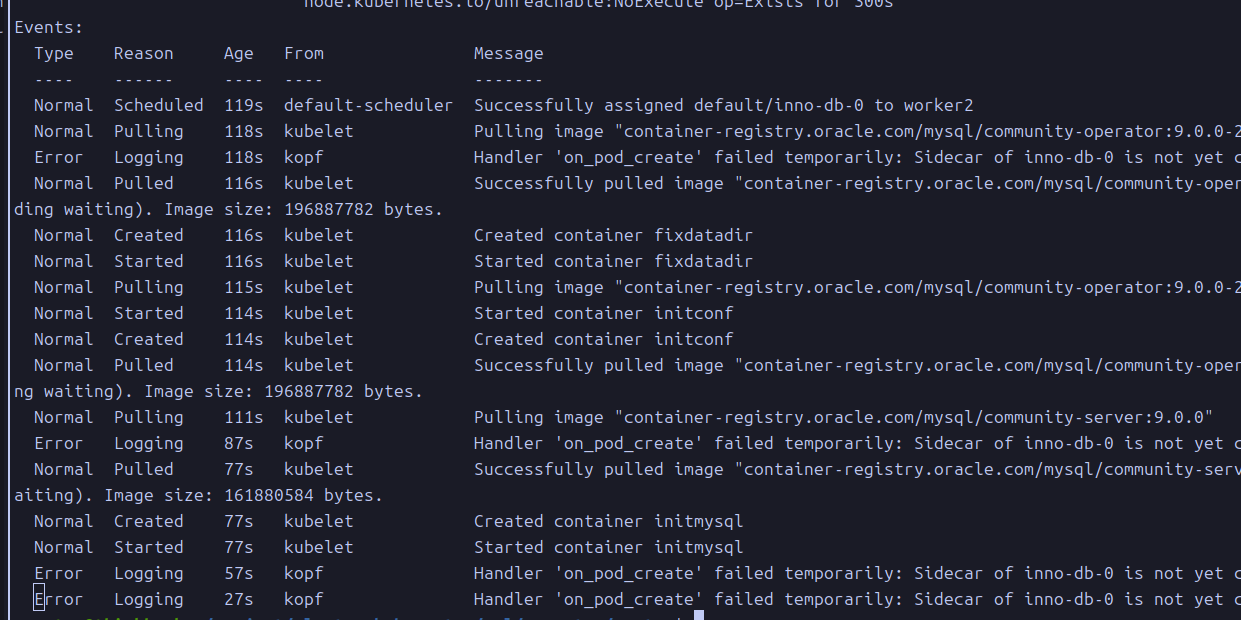Click "default-scheduler" in the From column
The height and width of the screenshot is (620, 1241).
pyautogui.click(x=368, y=106)
